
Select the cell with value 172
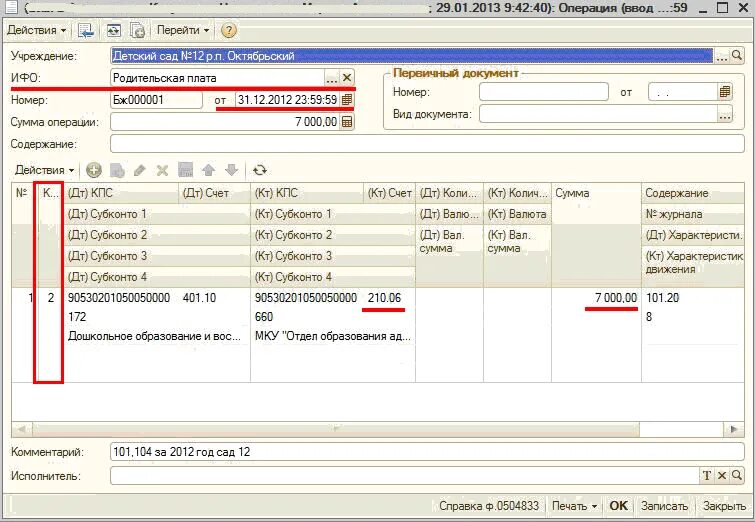coord(157,317)
